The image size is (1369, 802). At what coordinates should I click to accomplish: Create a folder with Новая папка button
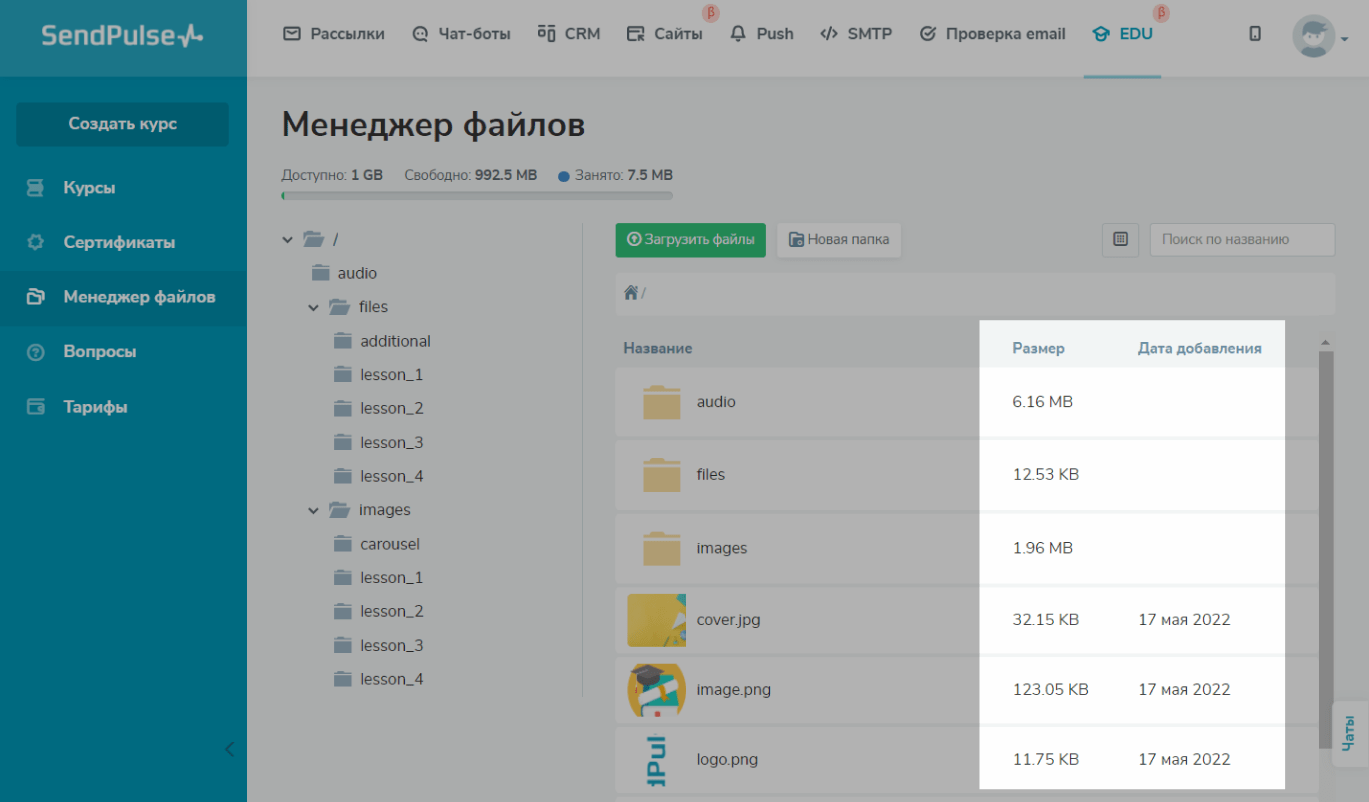point(839,240)
